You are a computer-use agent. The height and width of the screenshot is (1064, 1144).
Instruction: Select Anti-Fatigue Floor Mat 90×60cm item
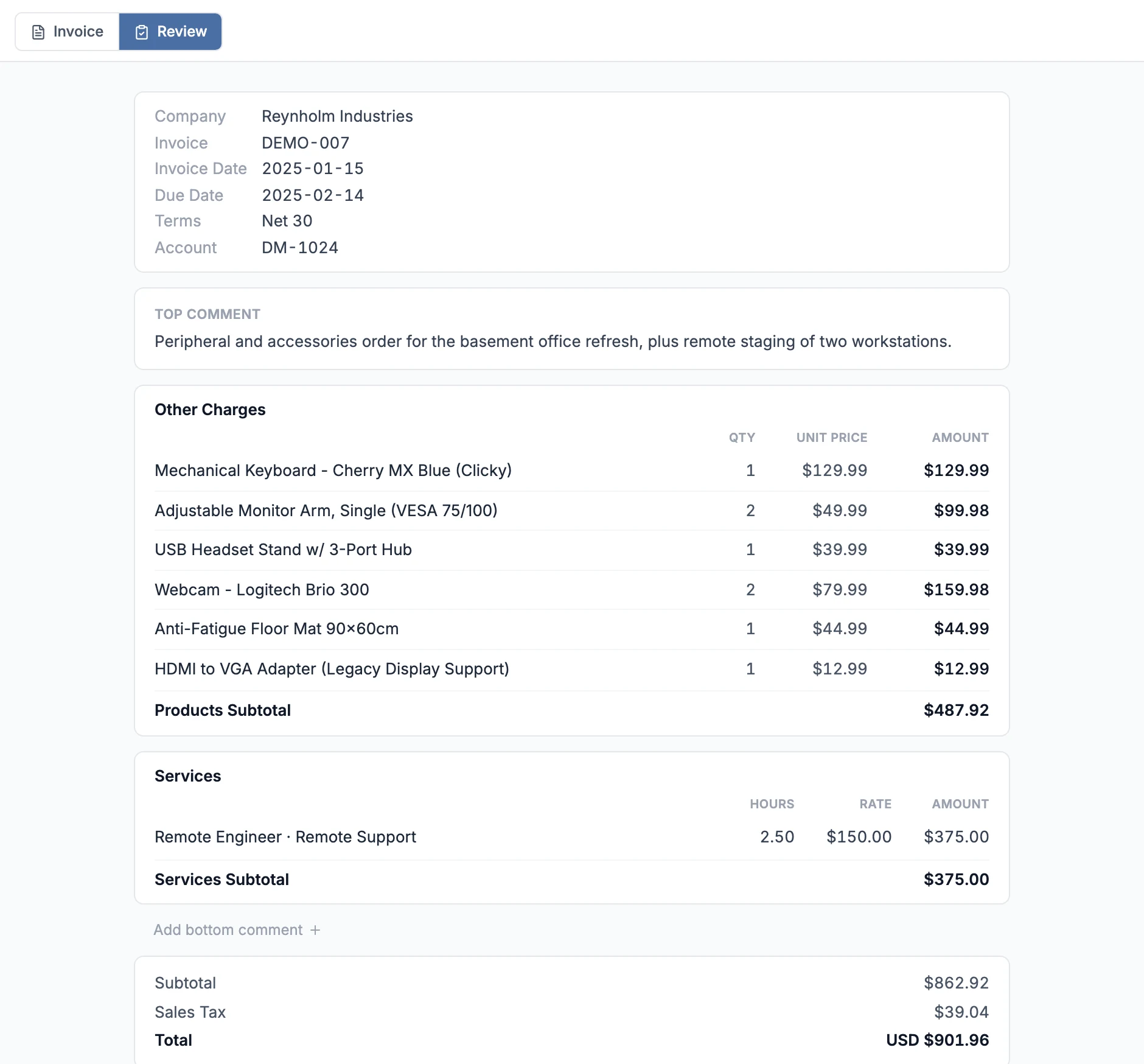tap(572, 629)
